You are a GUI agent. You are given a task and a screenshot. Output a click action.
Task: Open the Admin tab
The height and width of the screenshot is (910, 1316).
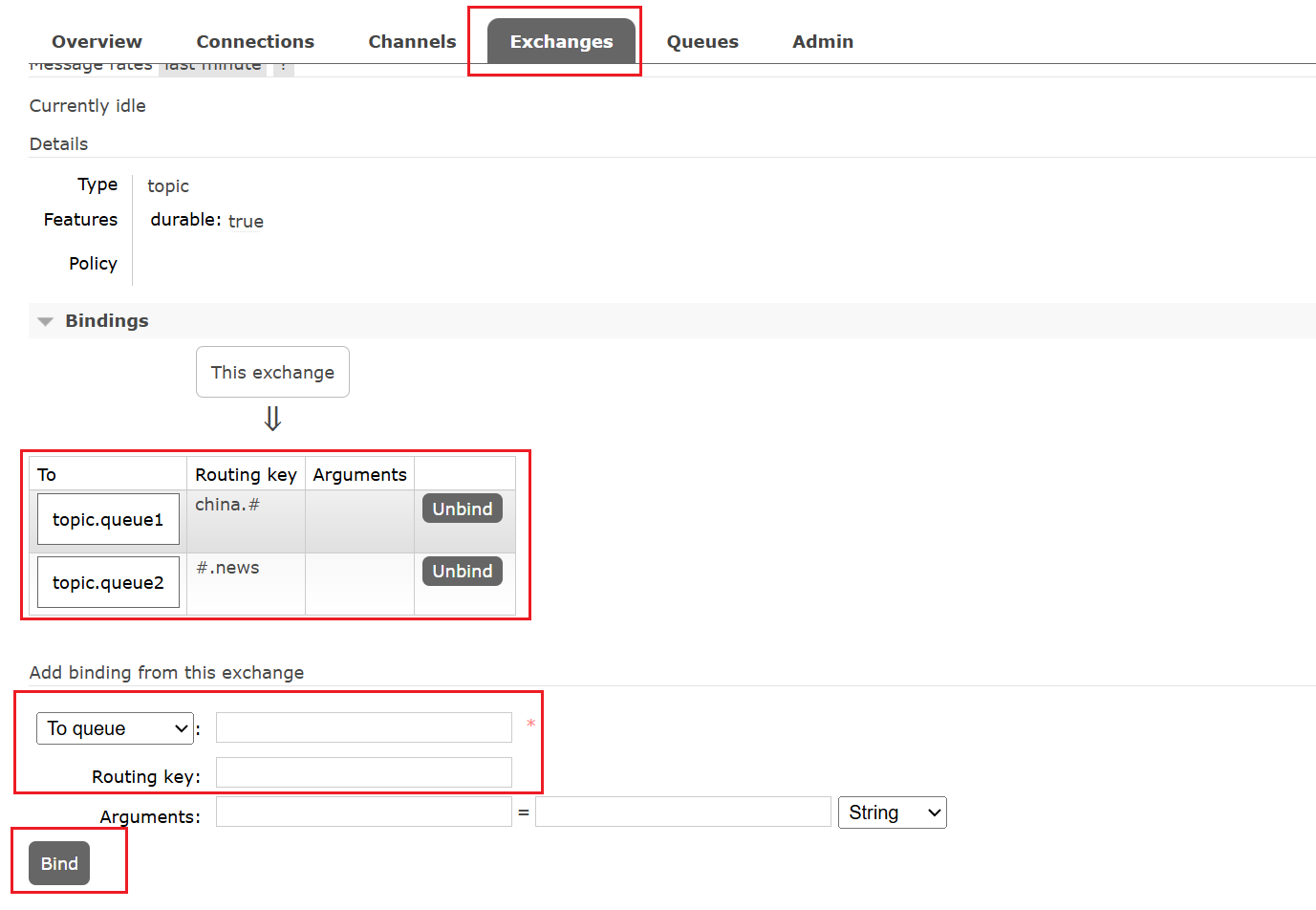pyautogui.click(x=823, y=41)
